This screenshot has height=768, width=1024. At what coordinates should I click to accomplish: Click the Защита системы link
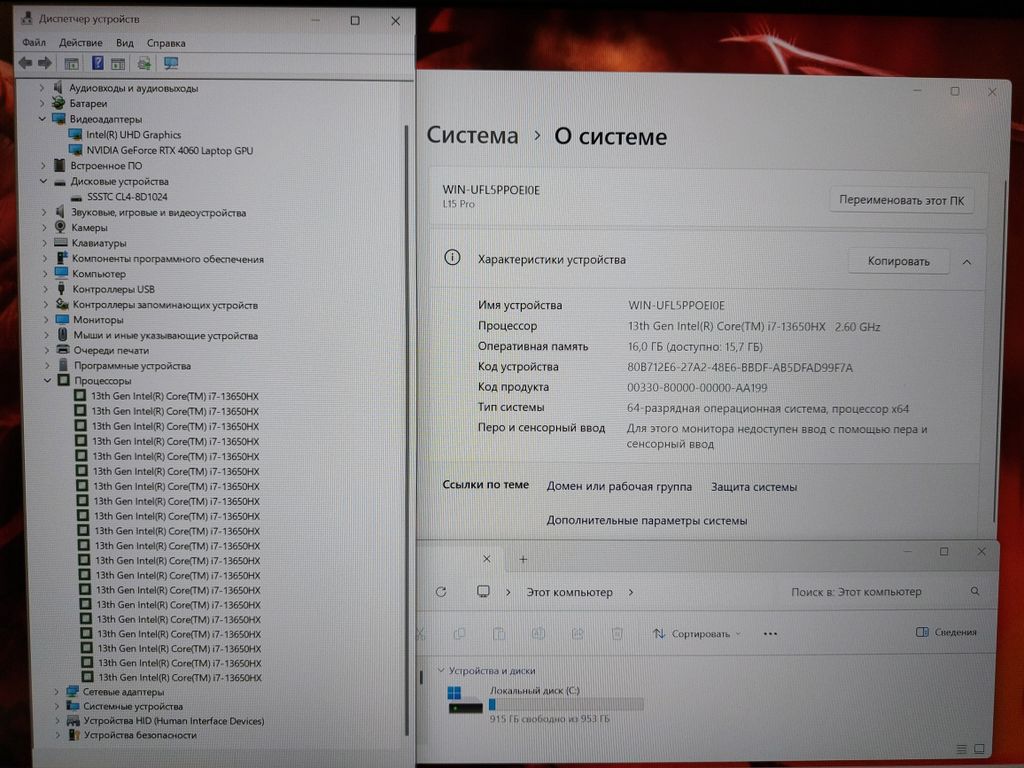754,487
